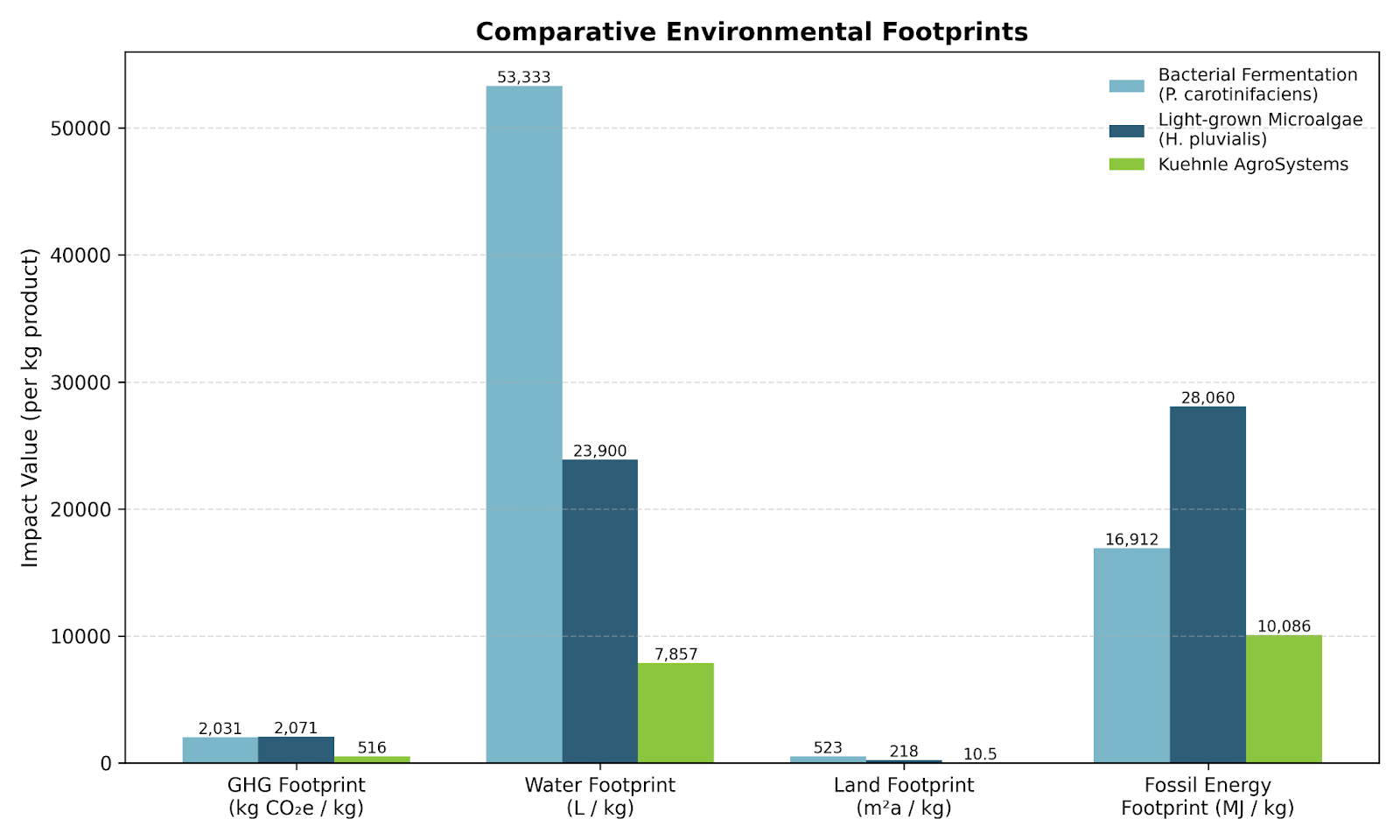This screenshot has width=1400, height=840.
Task: Select the green Fossil Energy bar 10,086
Action: (x=1284, y=699)
